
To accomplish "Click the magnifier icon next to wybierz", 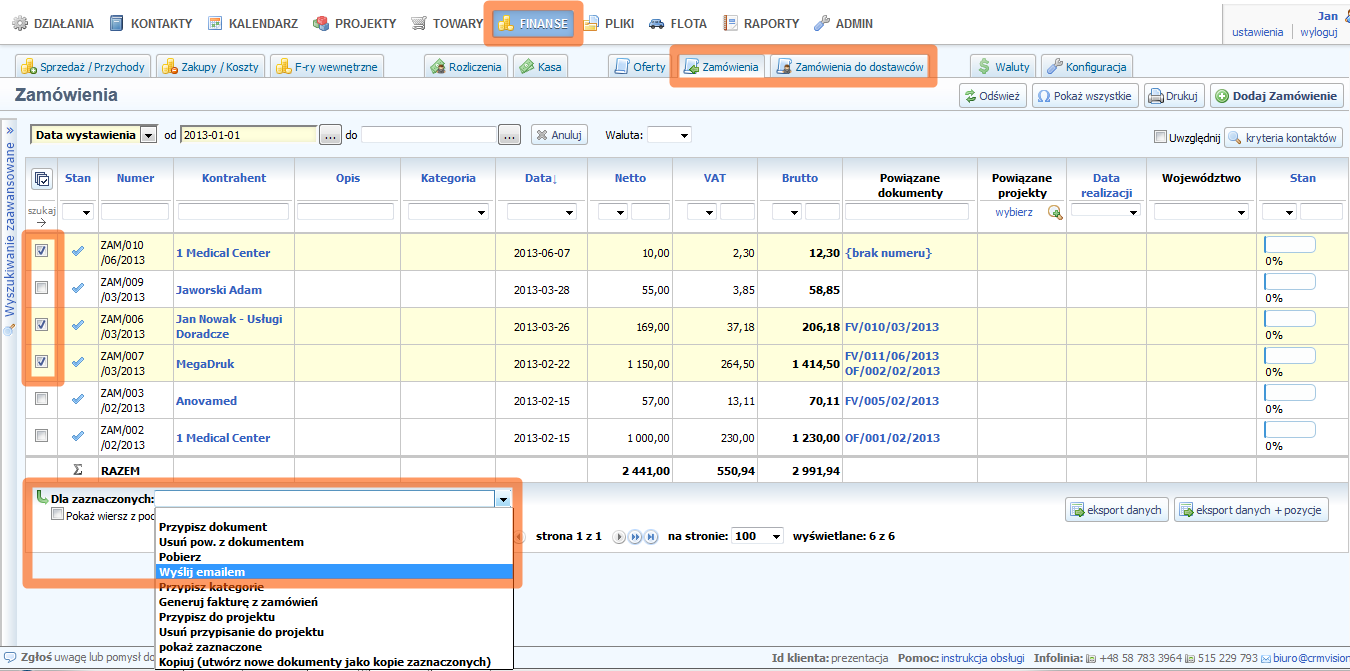I will coord(1054,212).
